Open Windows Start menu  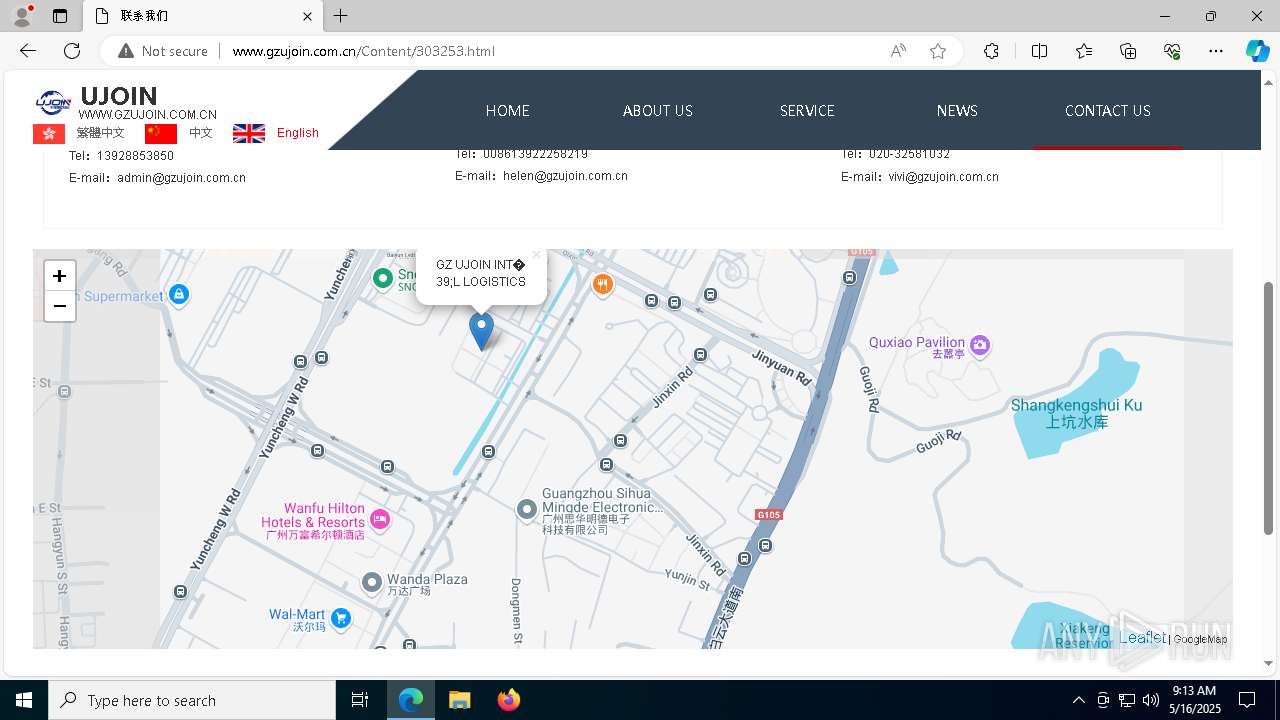click(24, 700)
